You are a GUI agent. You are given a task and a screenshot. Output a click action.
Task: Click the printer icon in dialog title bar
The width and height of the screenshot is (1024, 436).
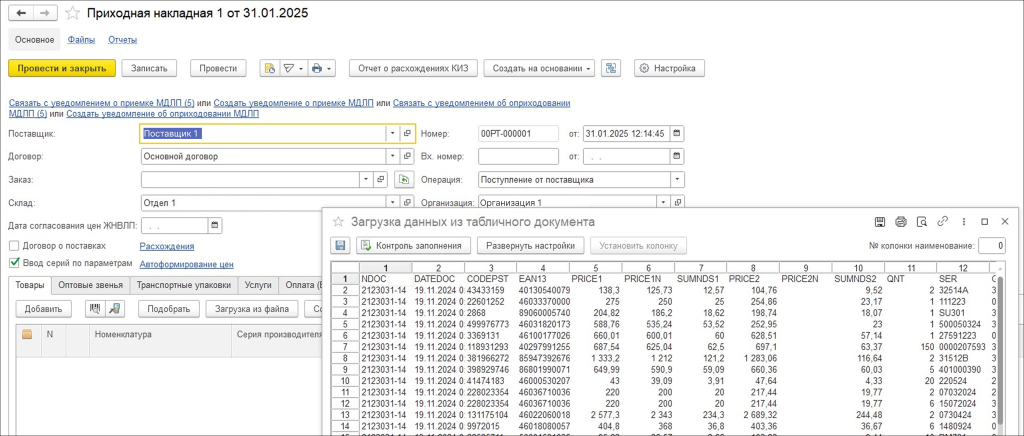point(900,221)
